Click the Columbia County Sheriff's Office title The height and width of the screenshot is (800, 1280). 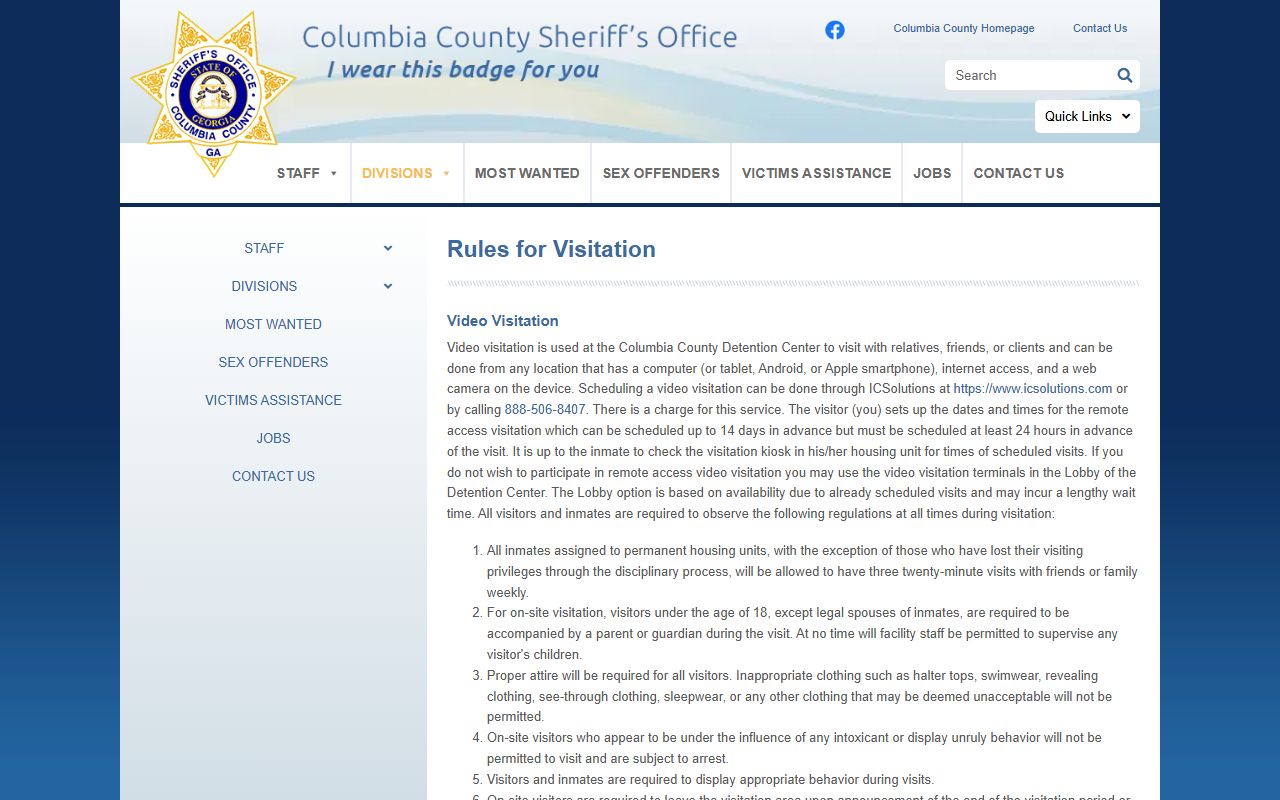pyautogui.click(x=519, y=38)
